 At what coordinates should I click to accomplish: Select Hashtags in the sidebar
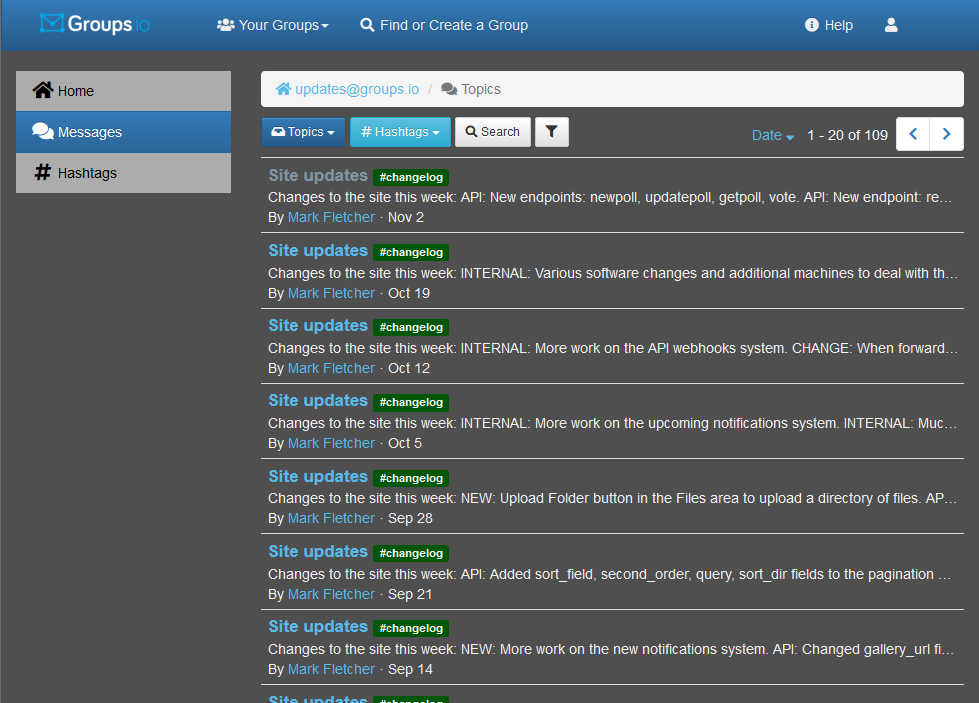point(124,173)
